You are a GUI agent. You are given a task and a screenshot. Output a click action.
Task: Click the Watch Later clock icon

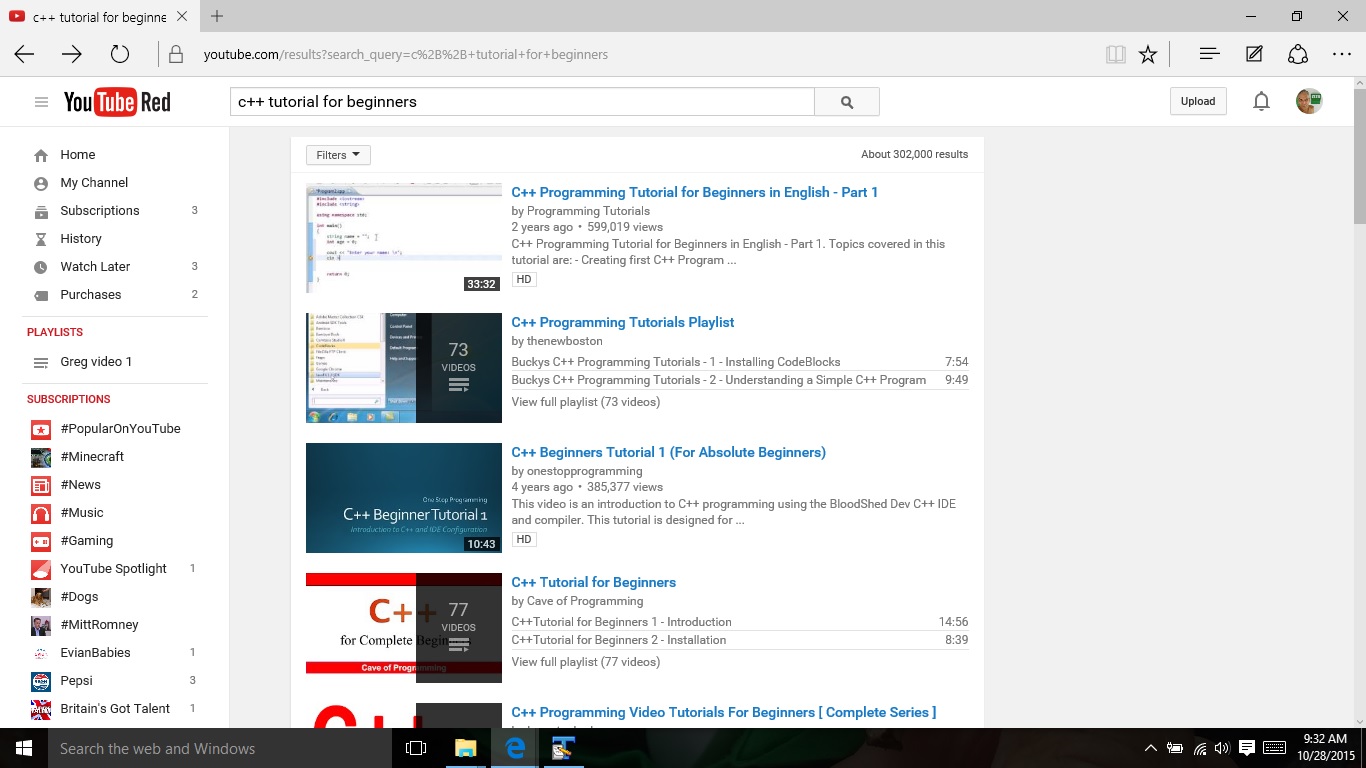(x=41, y=267)
